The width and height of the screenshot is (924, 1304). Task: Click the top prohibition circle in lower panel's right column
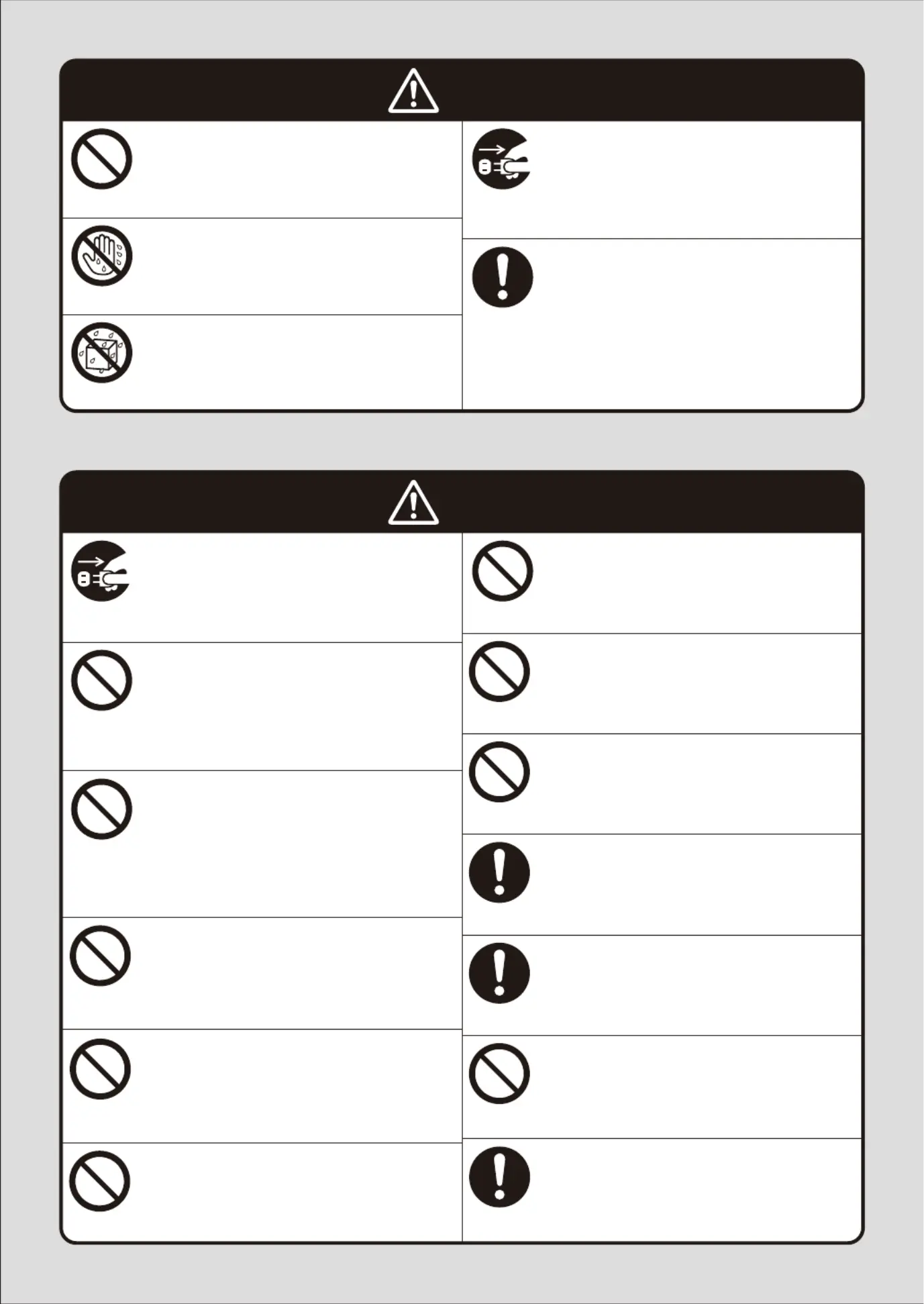[503, 571]
